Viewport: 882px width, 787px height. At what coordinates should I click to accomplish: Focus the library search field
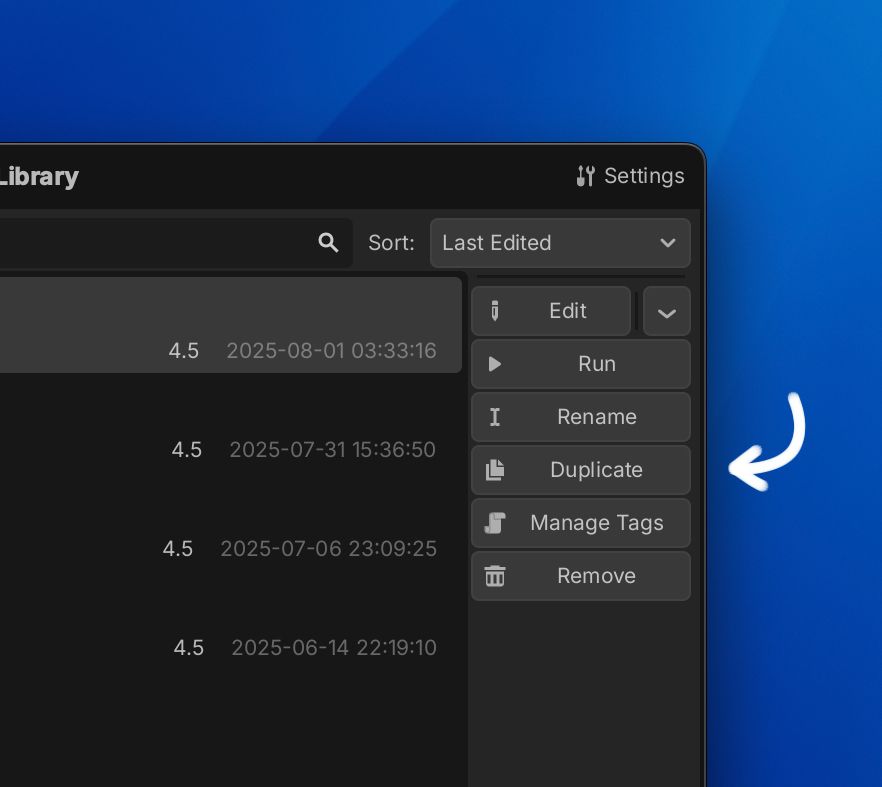pyautogui.click(x=176, y=243)
